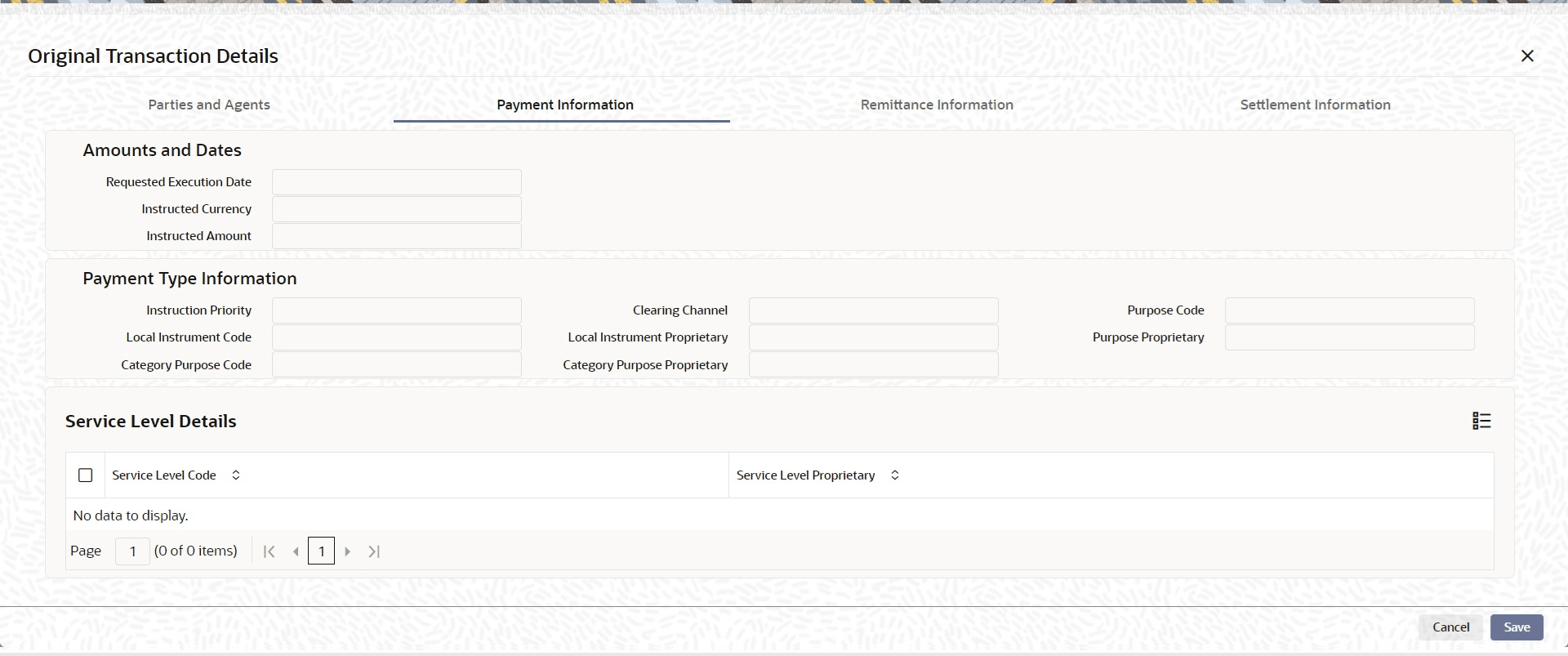The image size is (1568, 656).
Task: Focus the Instructed Currency field
Action: tap(397, 209)
